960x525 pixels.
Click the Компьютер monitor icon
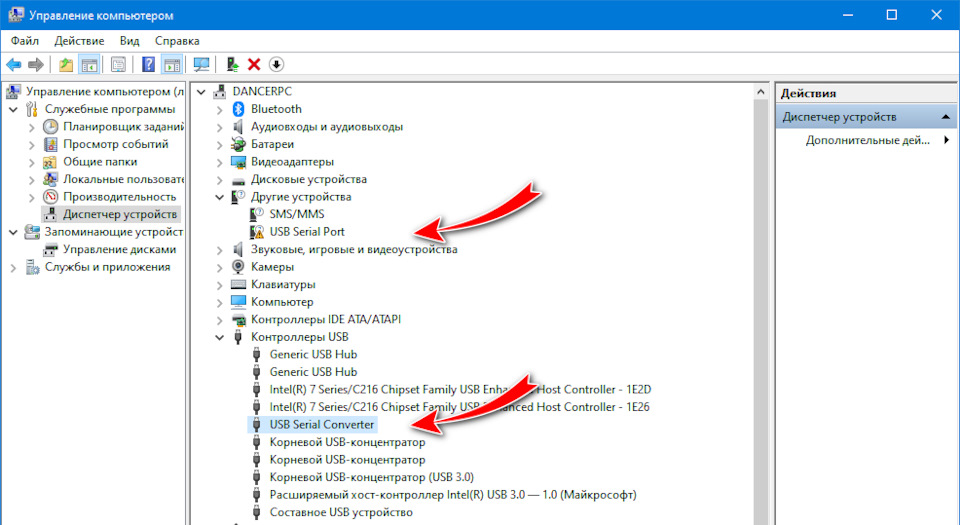click(x=238, y=302)
